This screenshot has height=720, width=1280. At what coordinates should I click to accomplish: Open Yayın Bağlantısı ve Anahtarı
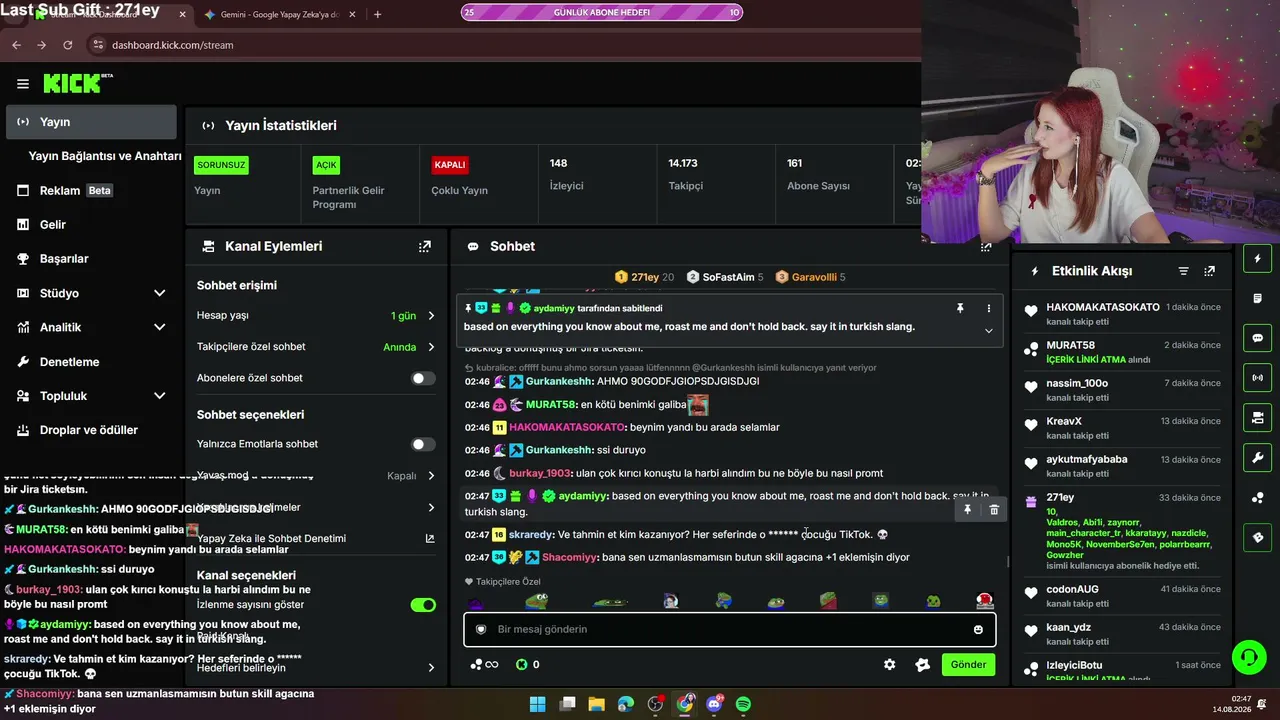pos(105,156)
